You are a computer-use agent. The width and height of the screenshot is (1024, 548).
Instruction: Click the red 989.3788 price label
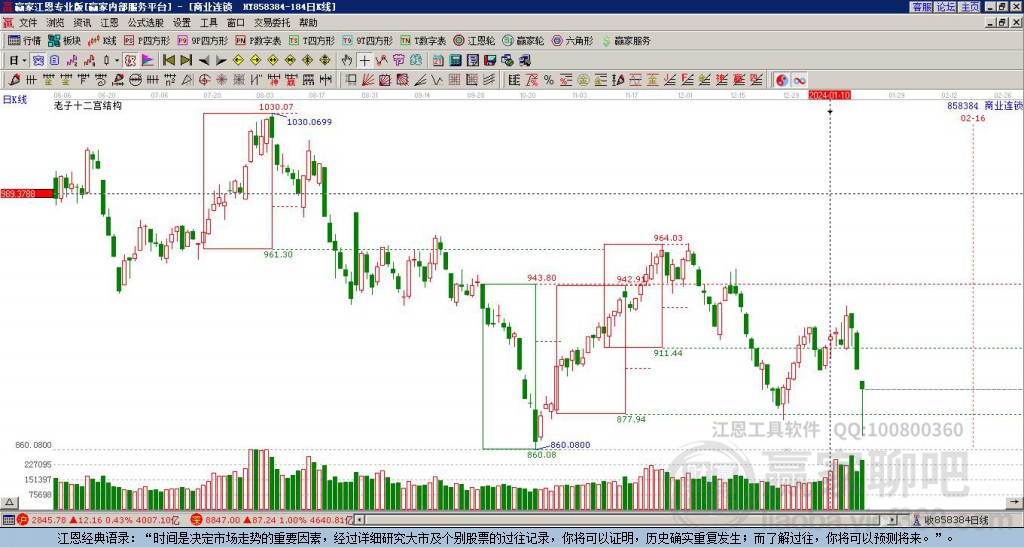tap(27, 194)
